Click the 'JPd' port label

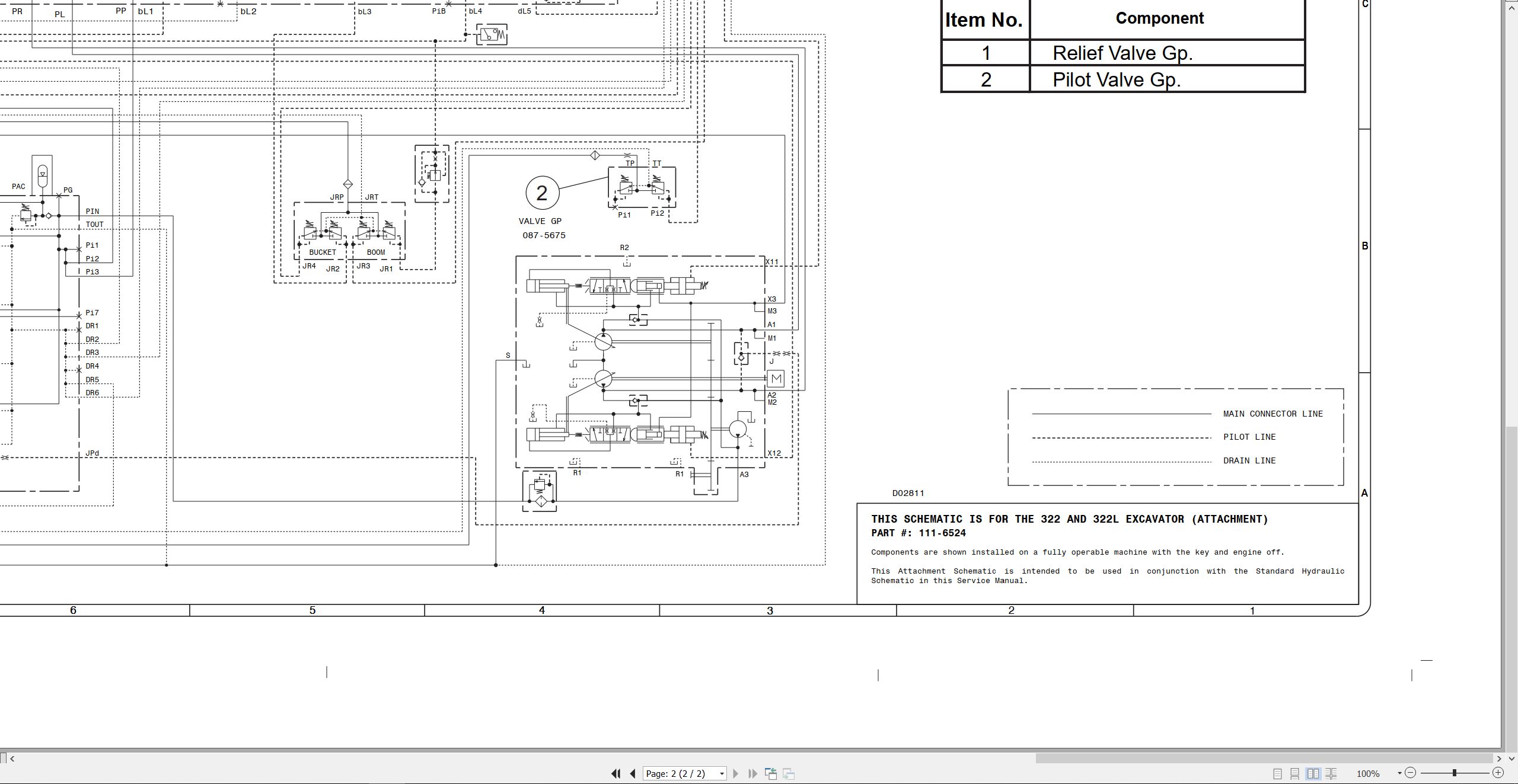point(92,453)
